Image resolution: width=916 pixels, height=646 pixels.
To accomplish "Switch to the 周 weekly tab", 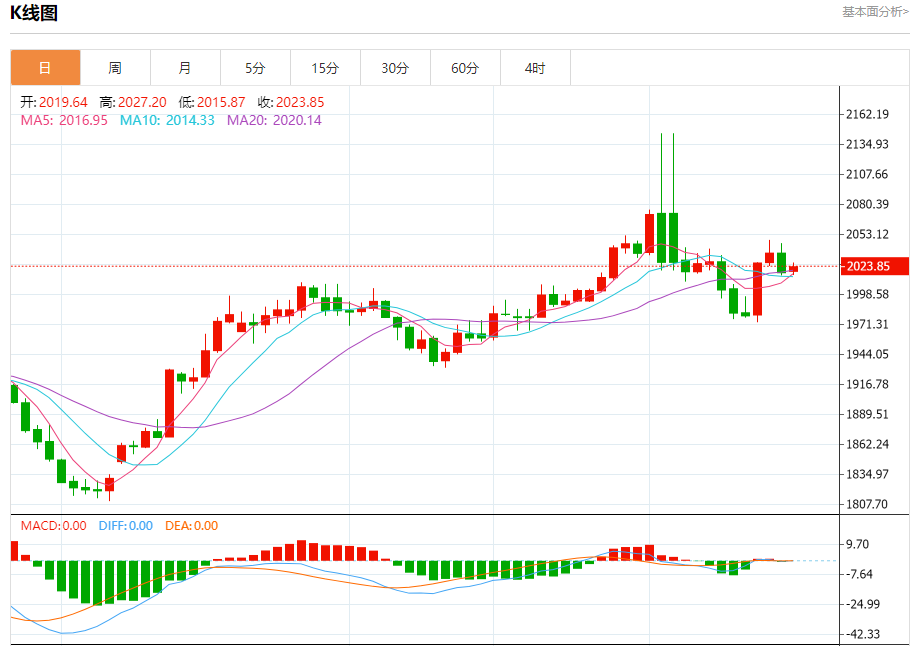I will click(115, 68).
